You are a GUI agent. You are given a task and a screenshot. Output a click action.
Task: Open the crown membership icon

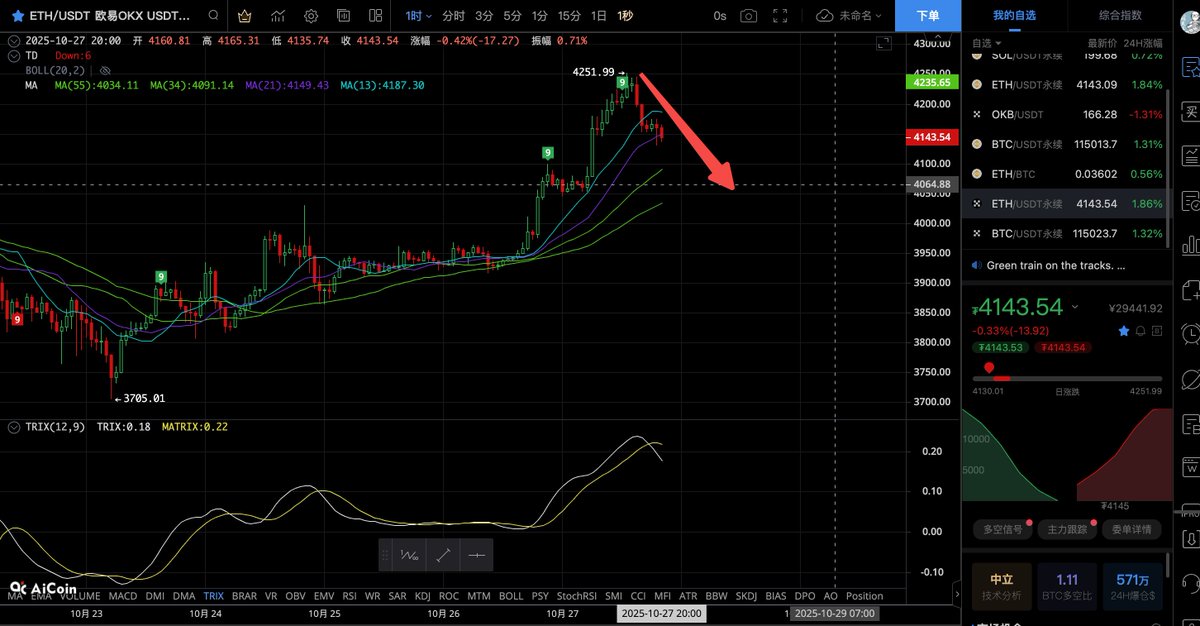245,16
